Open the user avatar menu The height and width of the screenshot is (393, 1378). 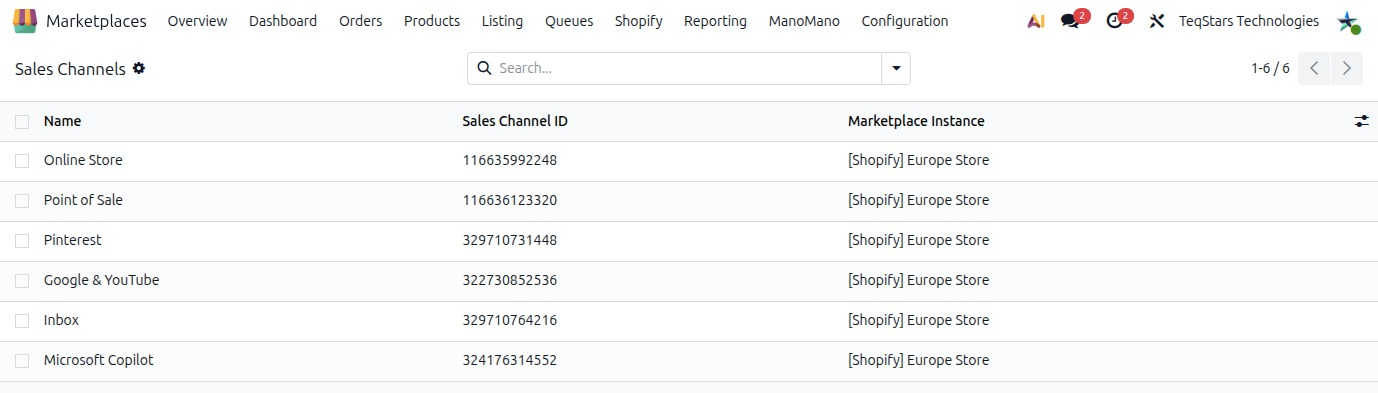point(1349,21)
